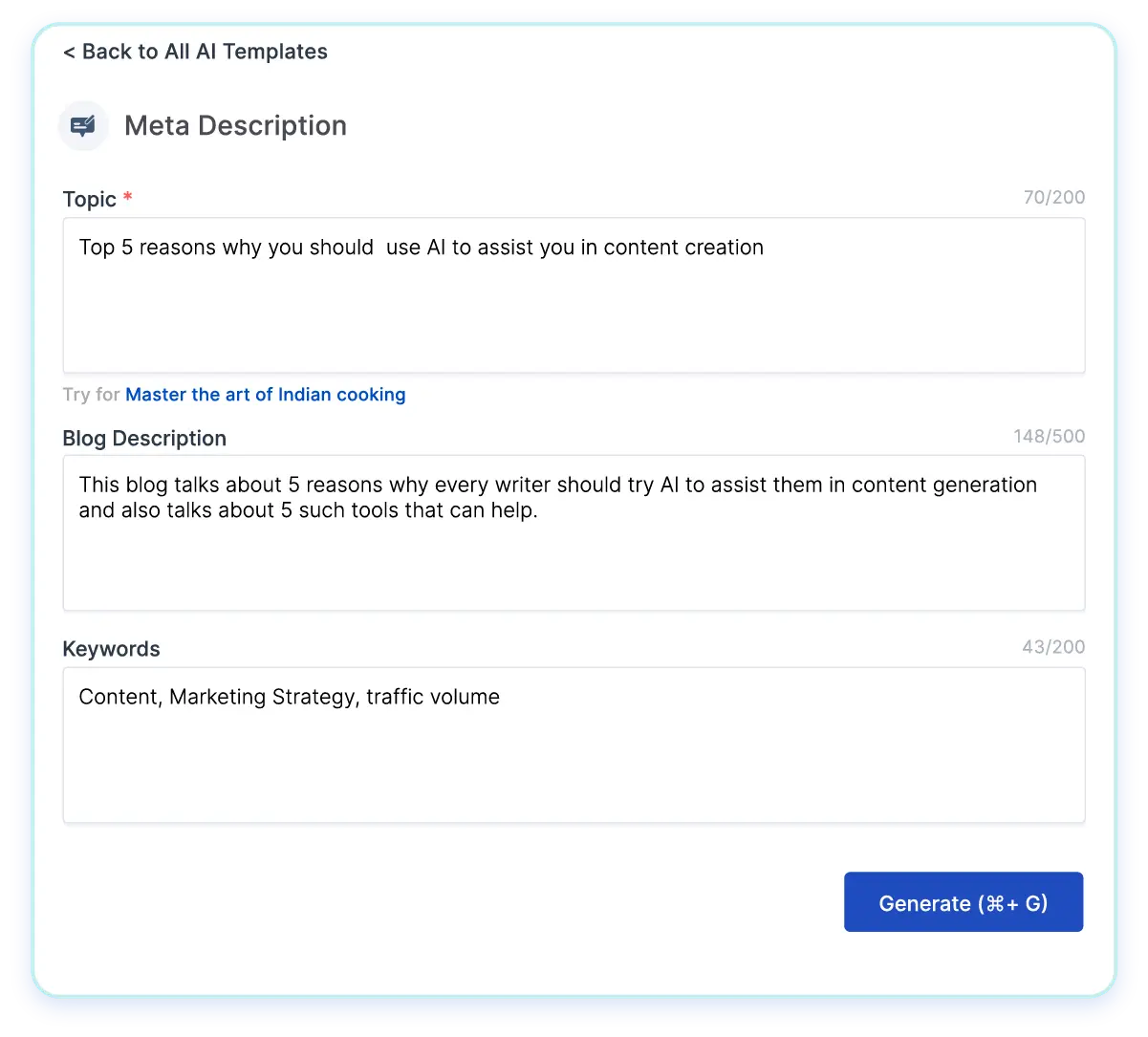This screenshot has width=1148, height=1037.
Task: Click the 'Try for' hint text
Action: [91, 395]
